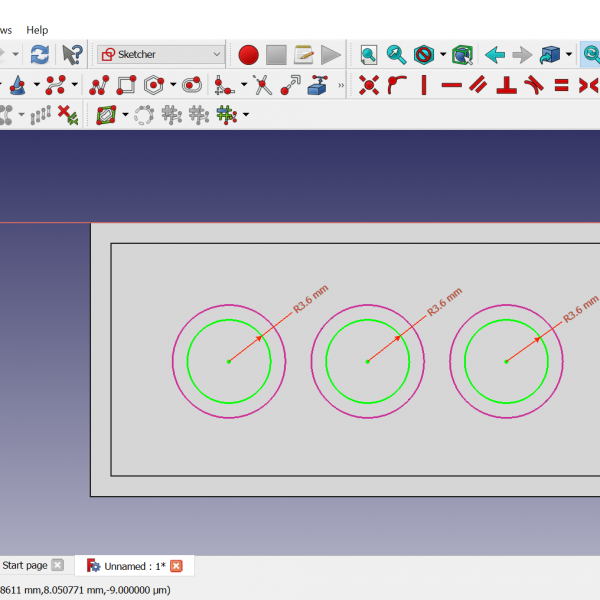Apply the Vertical constraint
The width and height of the screenshot is (600, 600).
[x=423, y=85]
